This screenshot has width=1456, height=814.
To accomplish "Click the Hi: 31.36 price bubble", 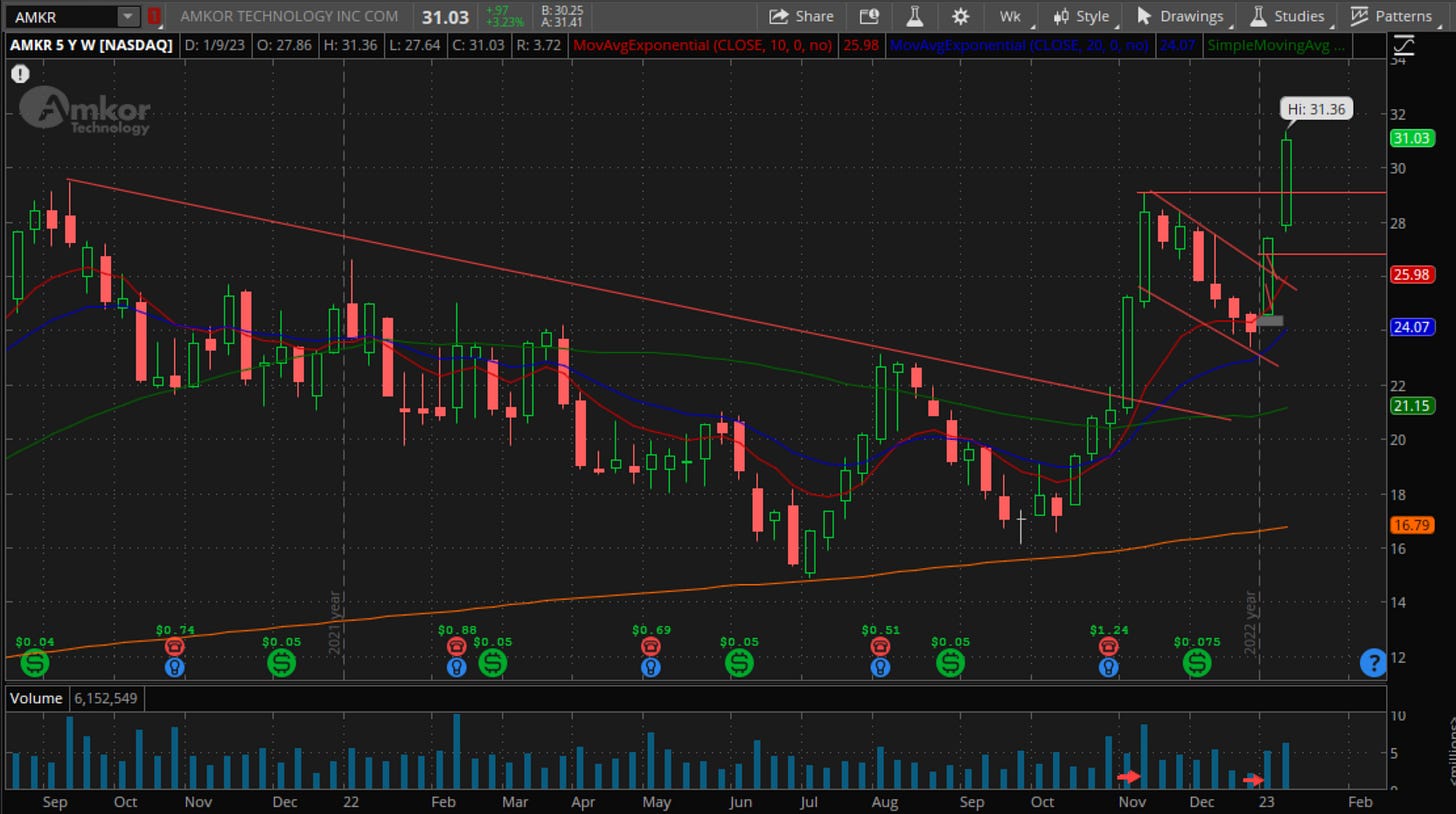I will point(1316,109).
